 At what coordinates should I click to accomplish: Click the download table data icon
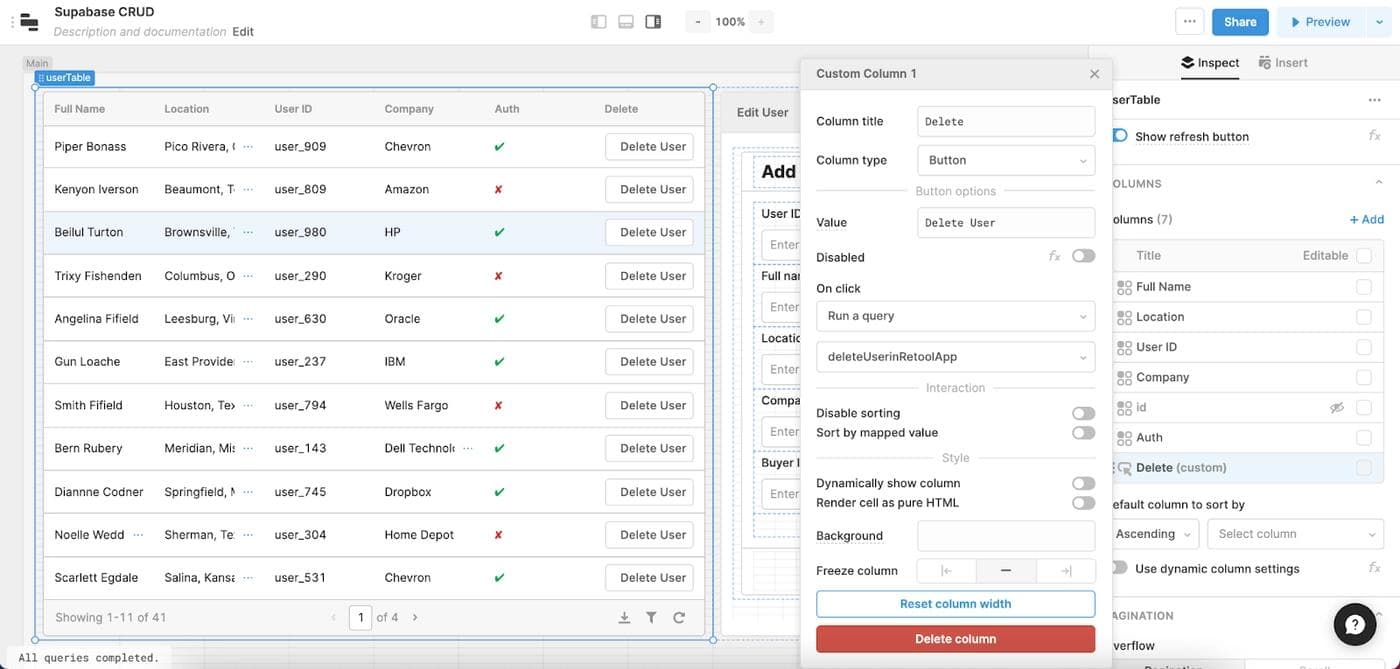(x=624, y=618)
